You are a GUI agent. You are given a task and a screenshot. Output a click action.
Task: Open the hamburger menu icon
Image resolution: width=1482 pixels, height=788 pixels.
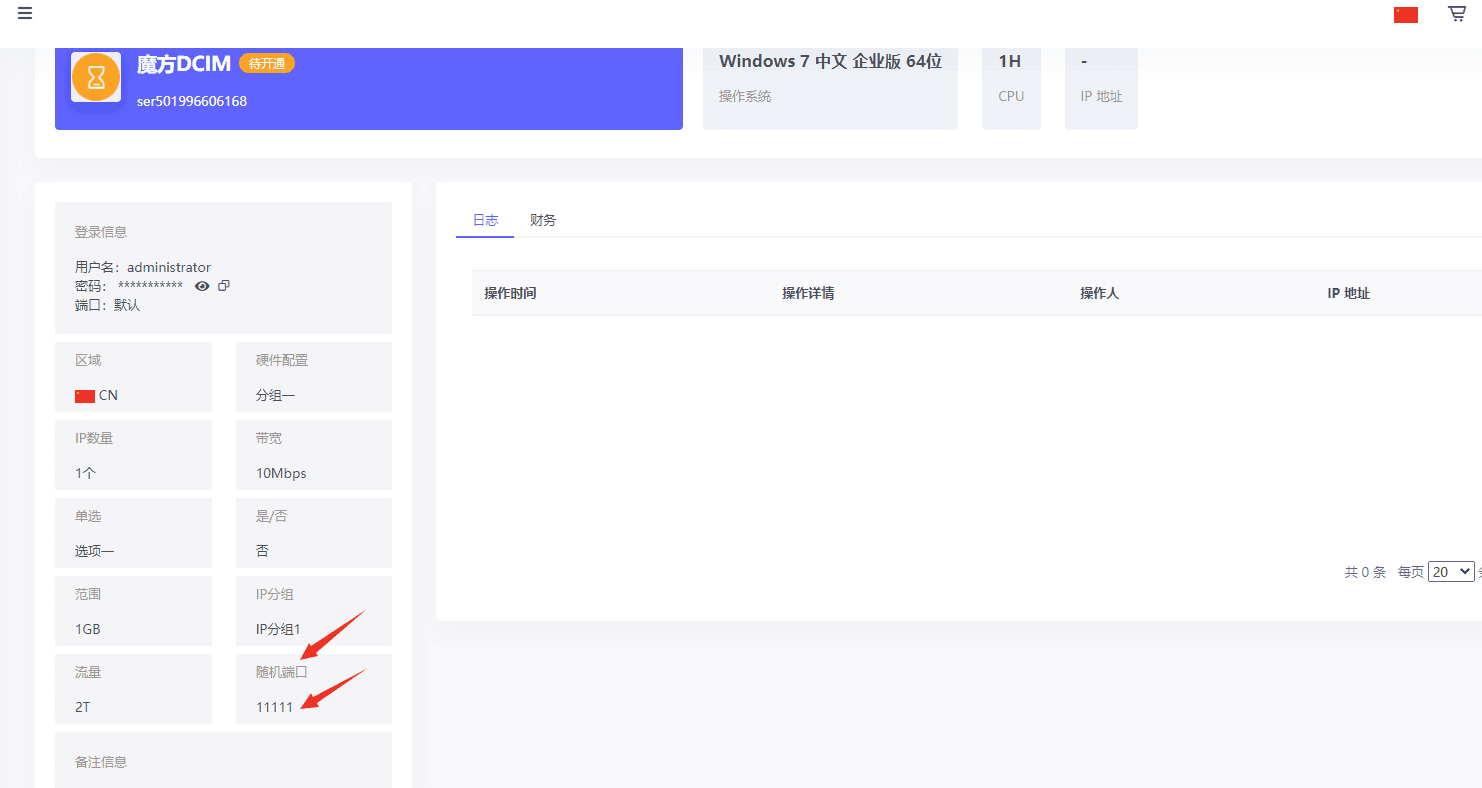coord(25,13)
